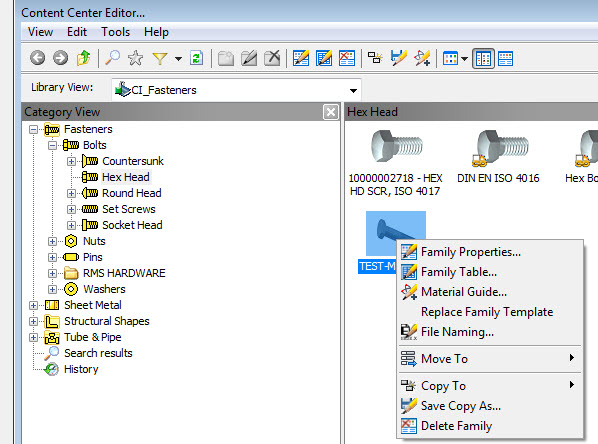Open the View menu
The image size is (598, 444).
[40, 32]
